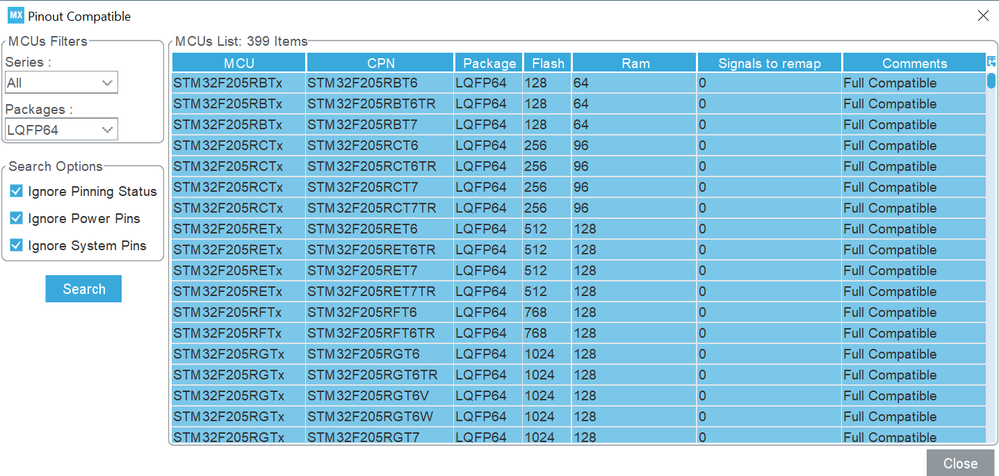Select the STM32F205RGT6W CPN cell
The height and width of the screenshot is (476, 999).
pos(380,416)
